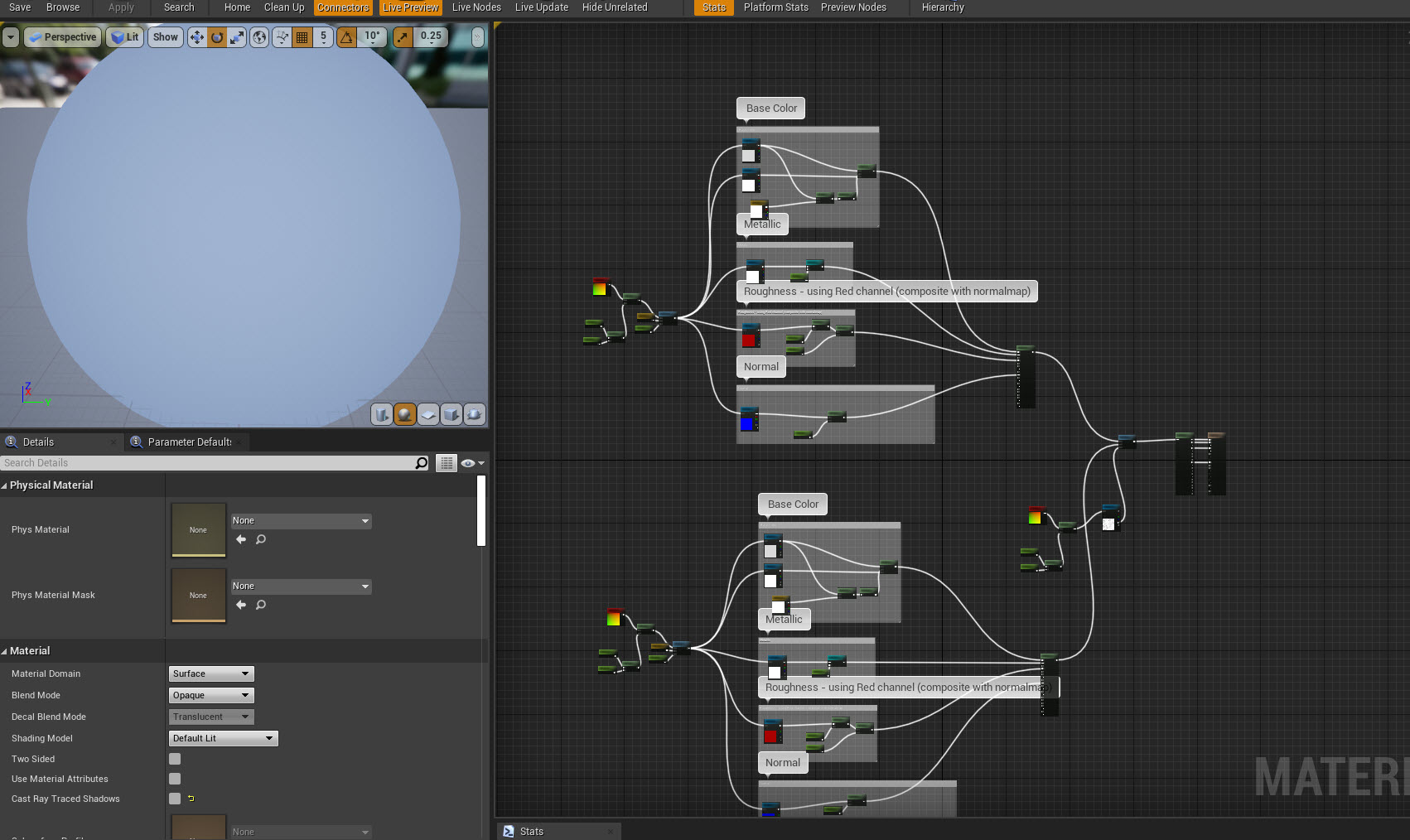1410x840 pixels.
Task: Browse to Phys Material asset magnifier icon
Action: click(x=261, y=539)
